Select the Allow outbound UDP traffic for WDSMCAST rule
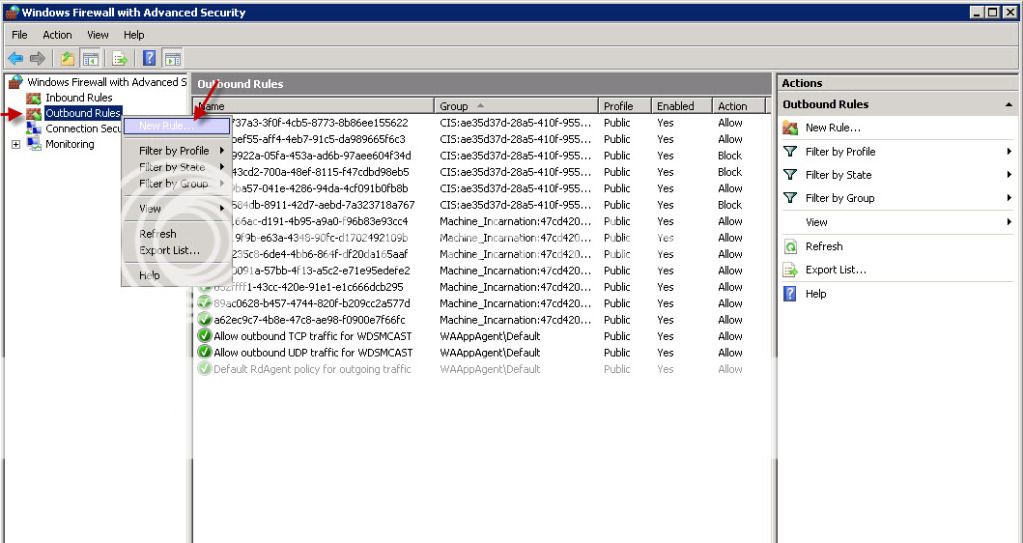The image size is (1023, 543). (312, 353)
